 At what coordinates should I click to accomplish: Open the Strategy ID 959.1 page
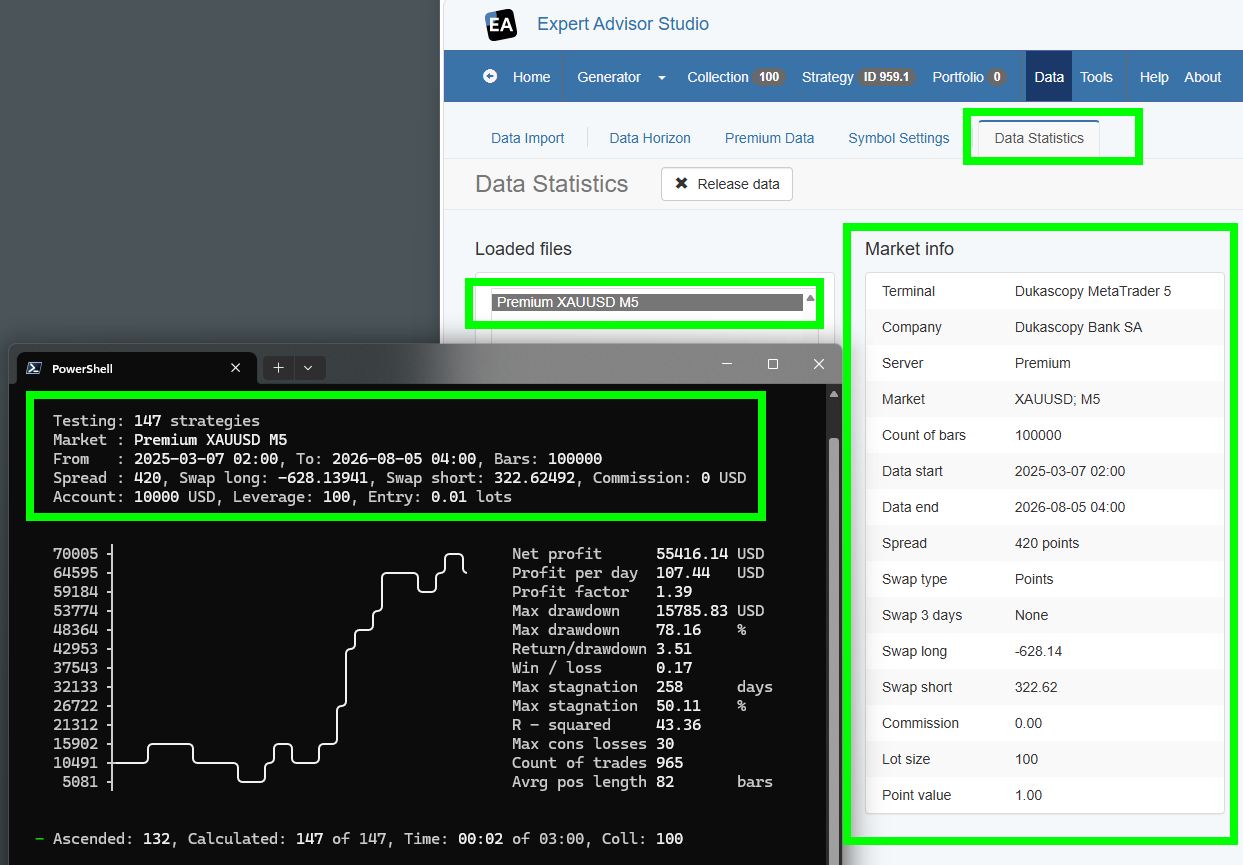click(858, 77)
